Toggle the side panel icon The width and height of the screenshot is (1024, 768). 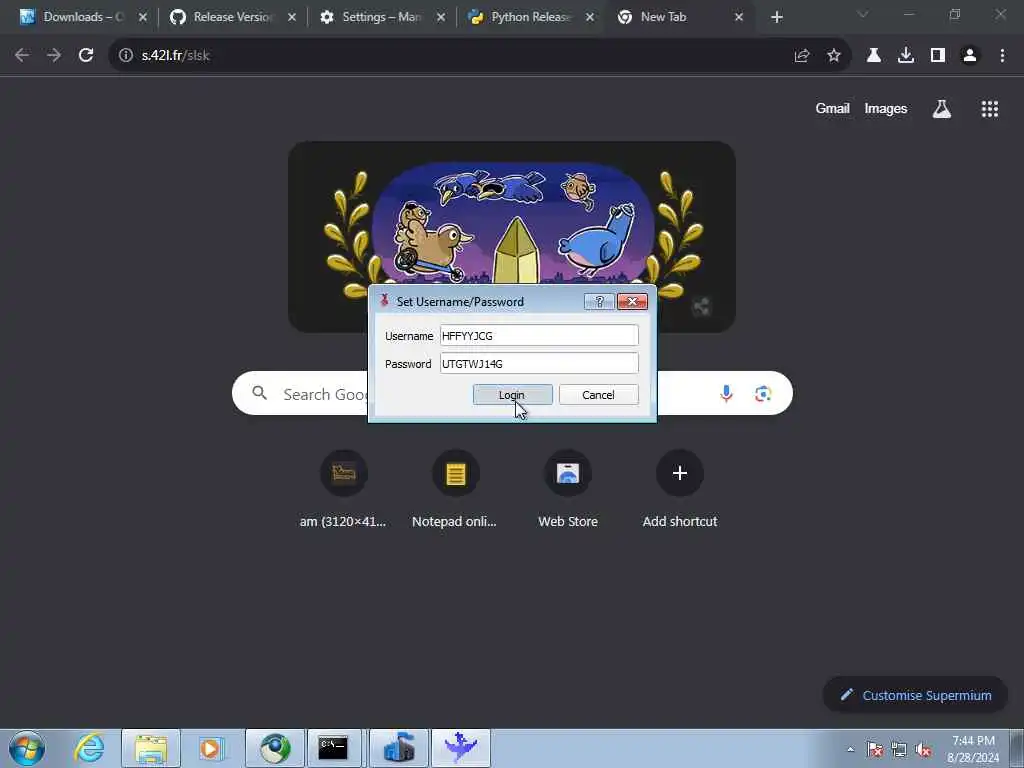tap(938, 56)
